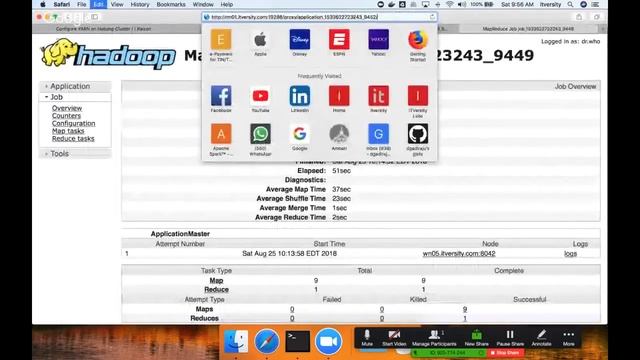Open the wn05.itversity.com:8042 node link
This screenshot has height=360, width=640.
[459, 253]
